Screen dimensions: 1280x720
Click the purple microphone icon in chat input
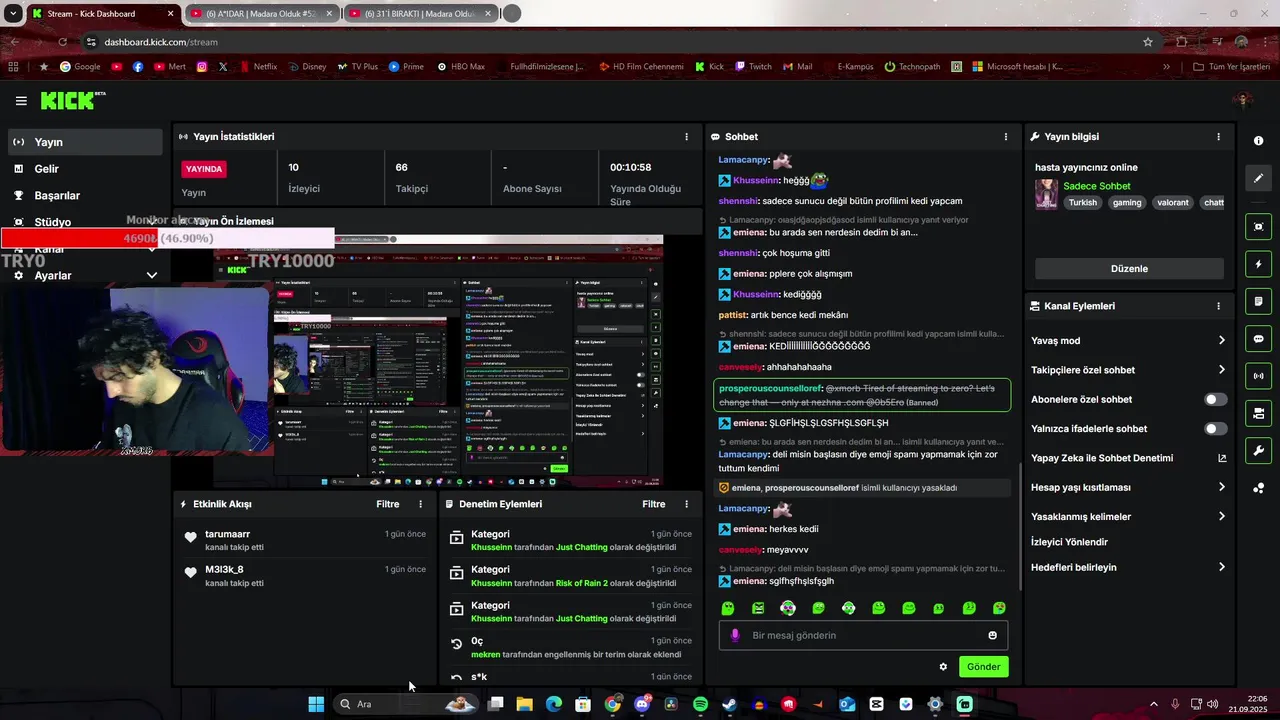click(736, 635)
